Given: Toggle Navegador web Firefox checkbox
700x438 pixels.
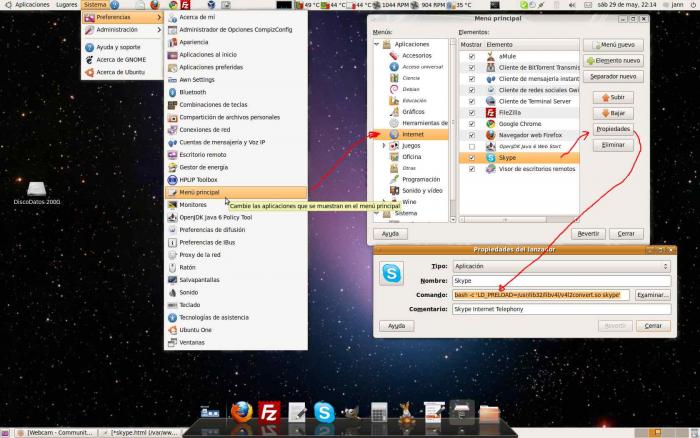Looking at the screenshot, I should pos(472,135).
